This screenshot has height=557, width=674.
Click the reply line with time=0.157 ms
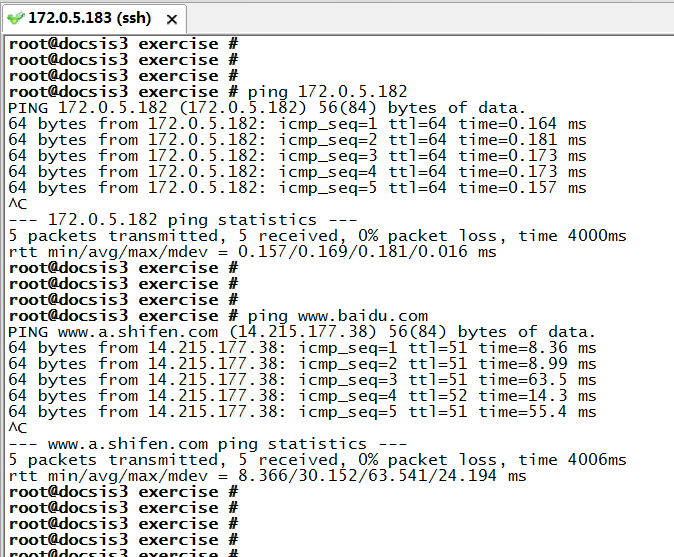click(297, 188)
